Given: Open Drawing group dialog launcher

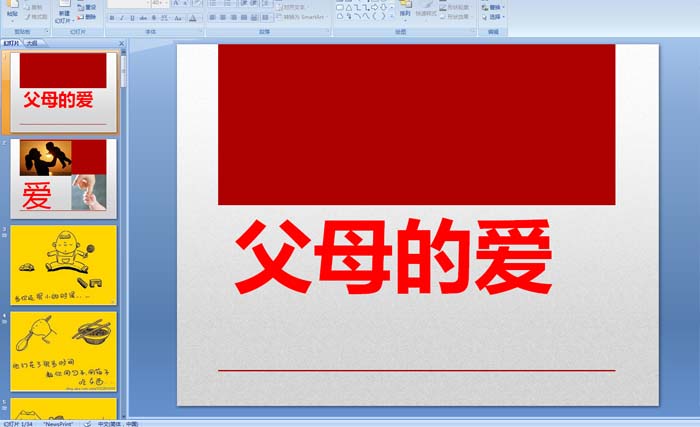Looking at the screenshot, I should 473,32.
